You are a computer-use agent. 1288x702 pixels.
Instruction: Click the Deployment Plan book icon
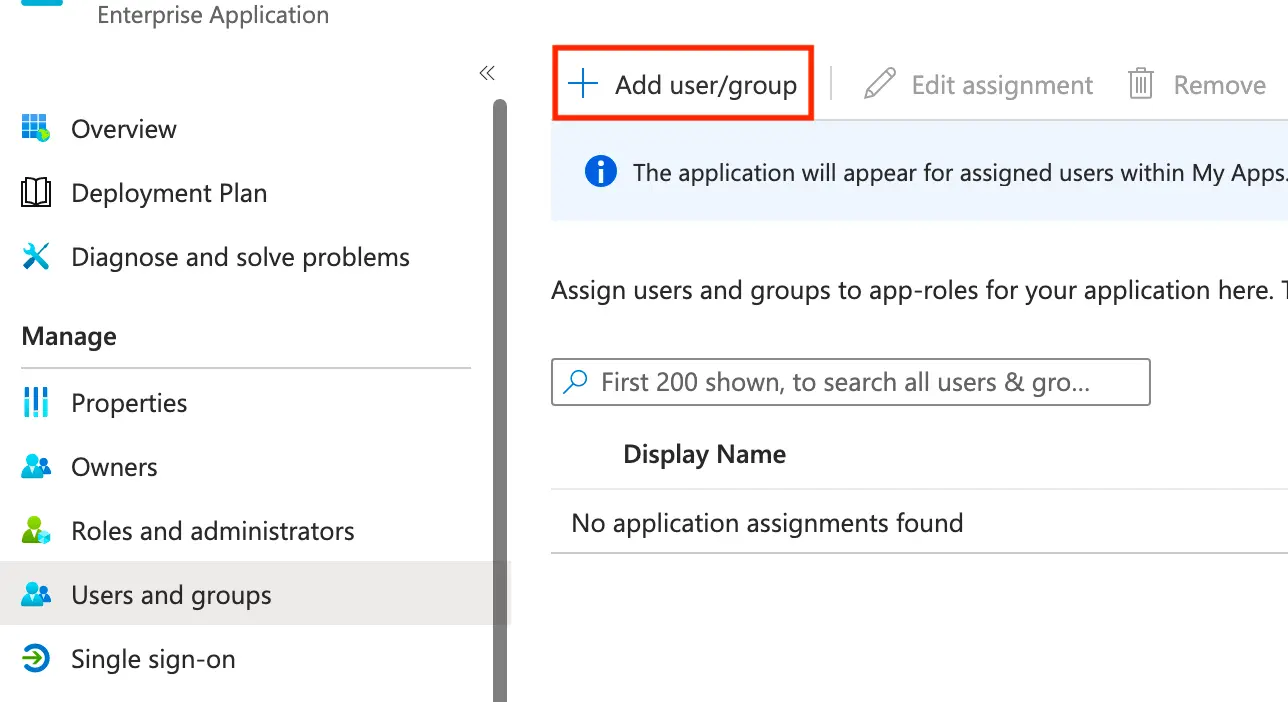point(36,193)
